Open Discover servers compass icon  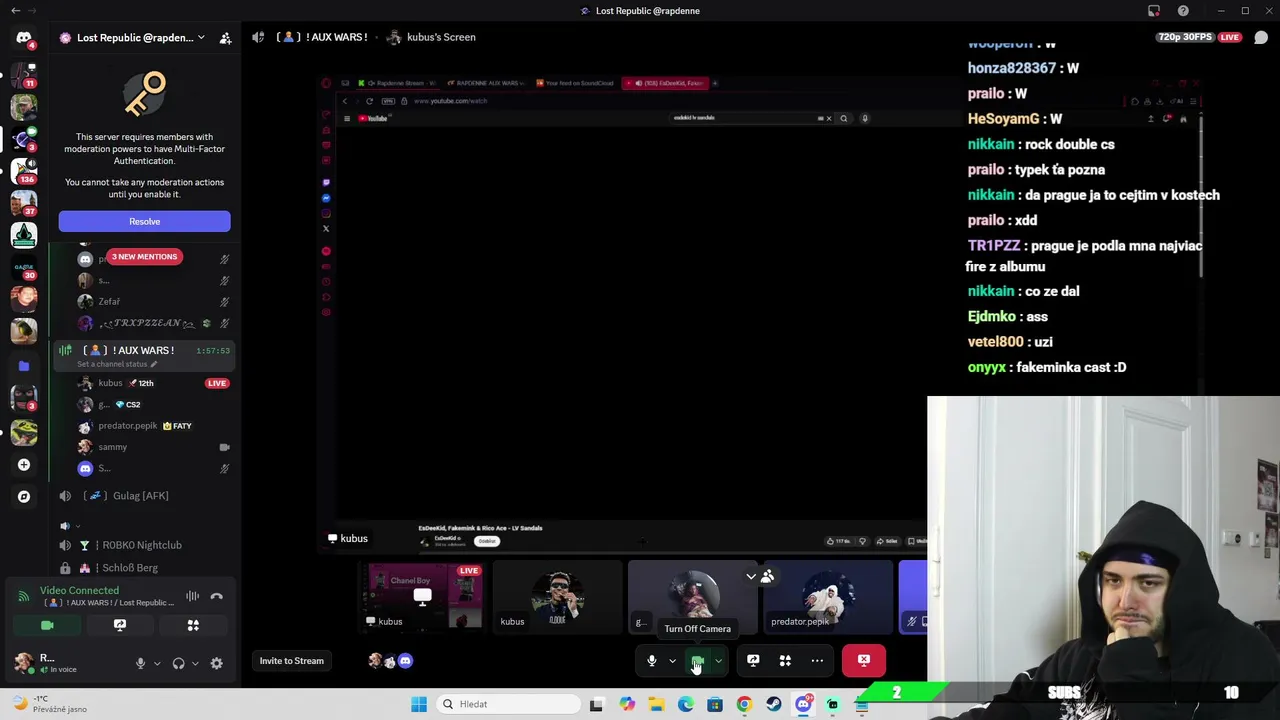[24, 496]
